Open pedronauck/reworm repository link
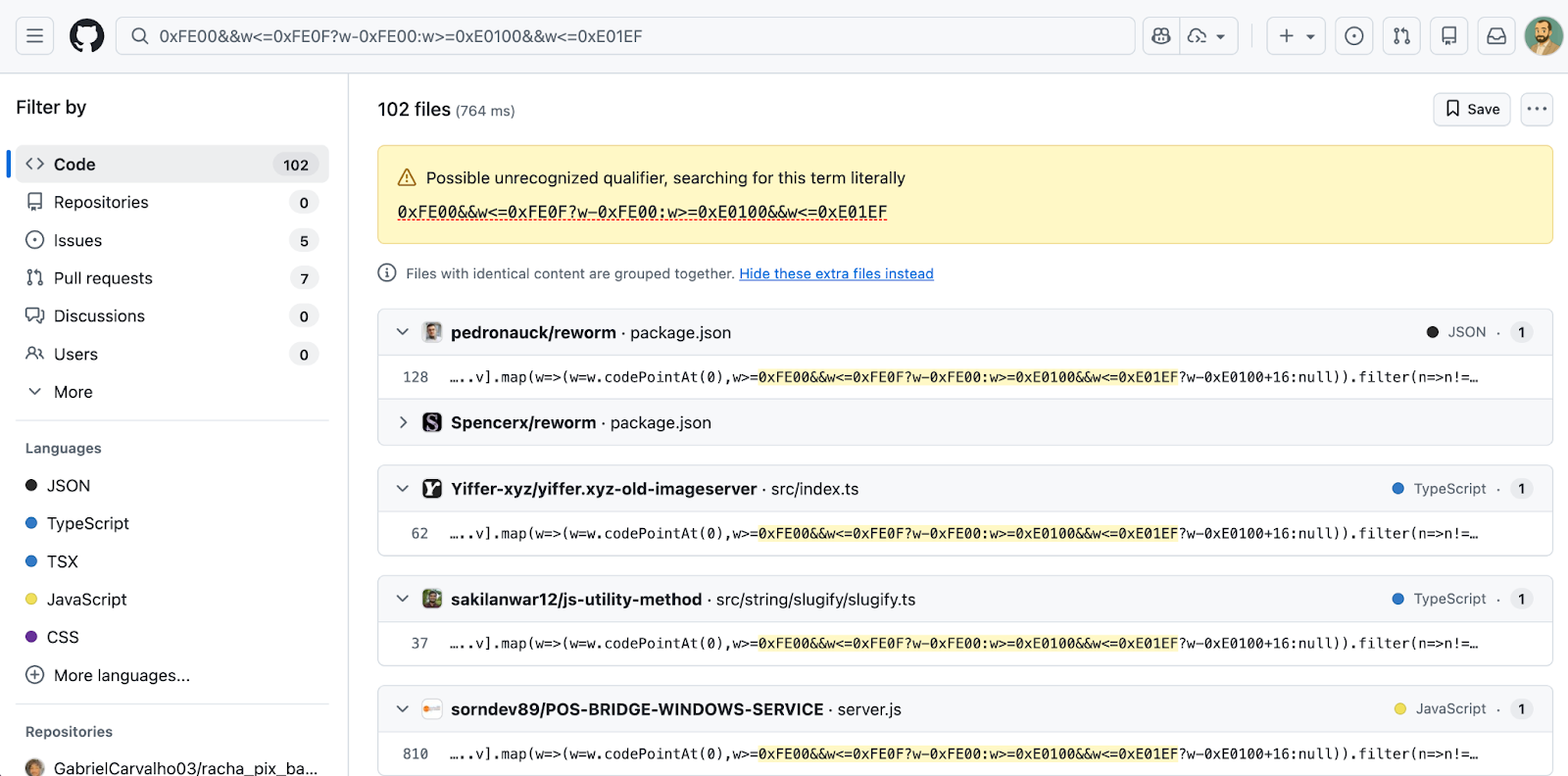 coord(533,333)
